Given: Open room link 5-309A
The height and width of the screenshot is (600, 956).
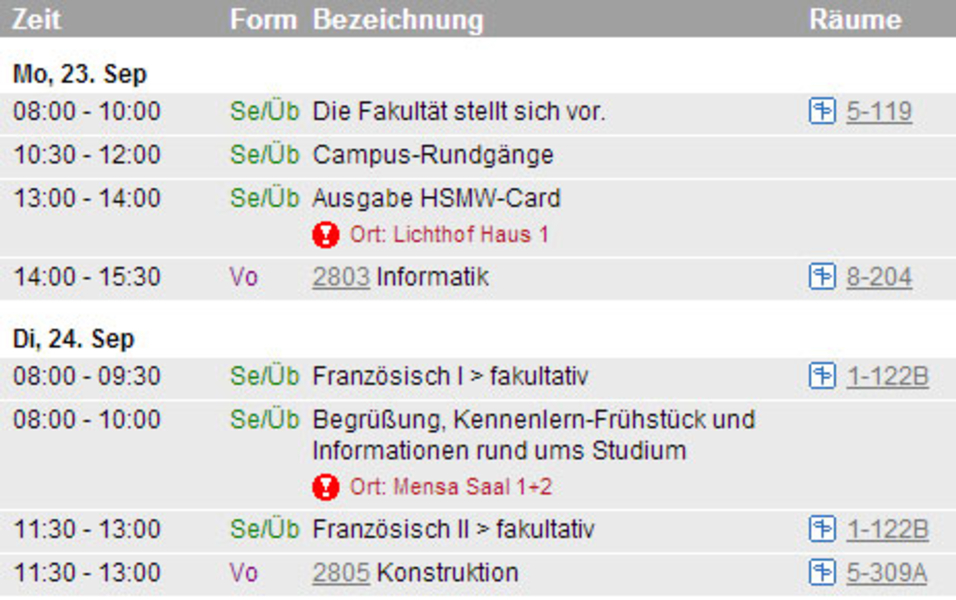Looking at the screenshot, I should click(x=886, y=573).
